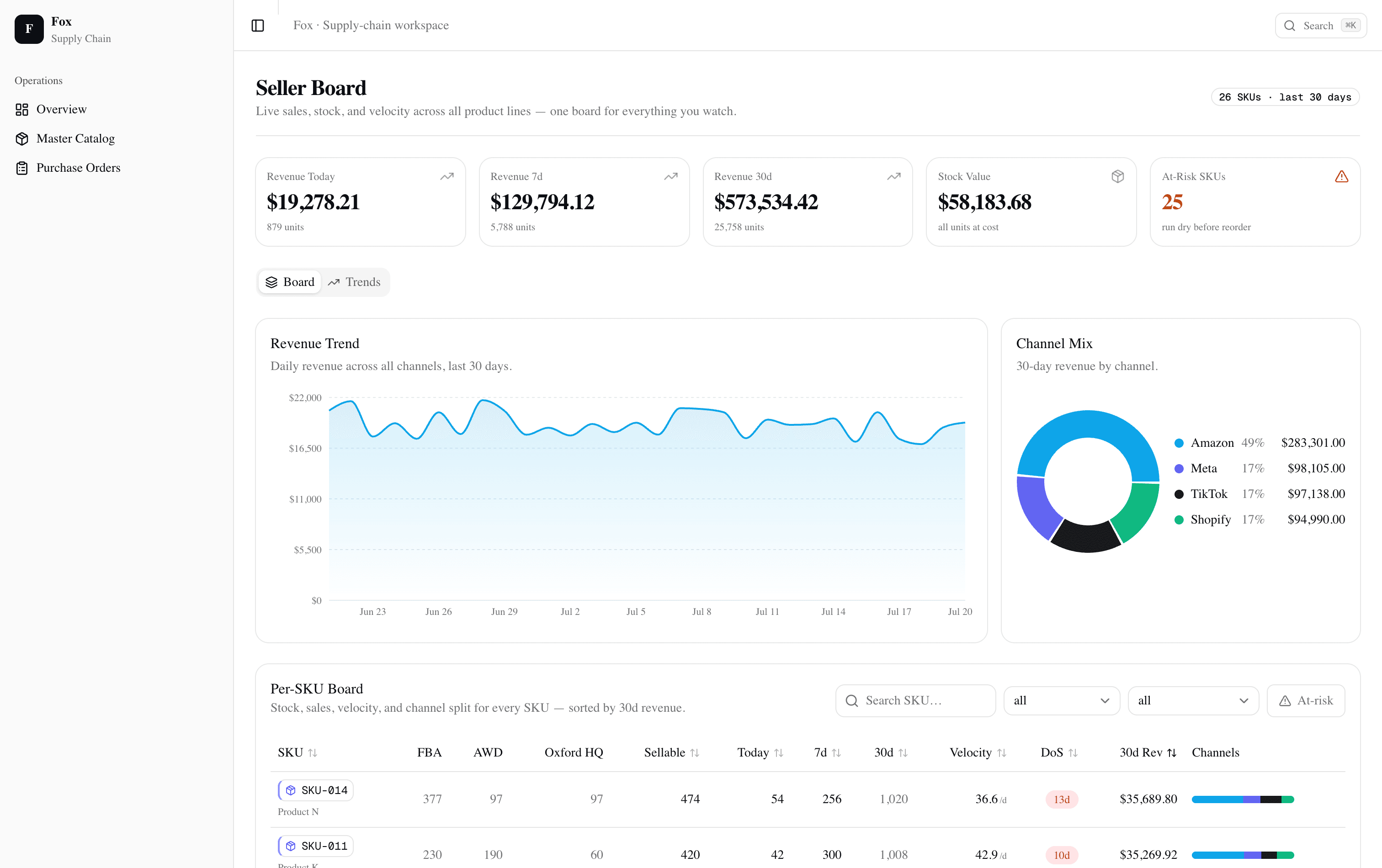The width and height of the screenshot is (1382, 868).
Task: Click the Overview grid icon
Action: 22,109
